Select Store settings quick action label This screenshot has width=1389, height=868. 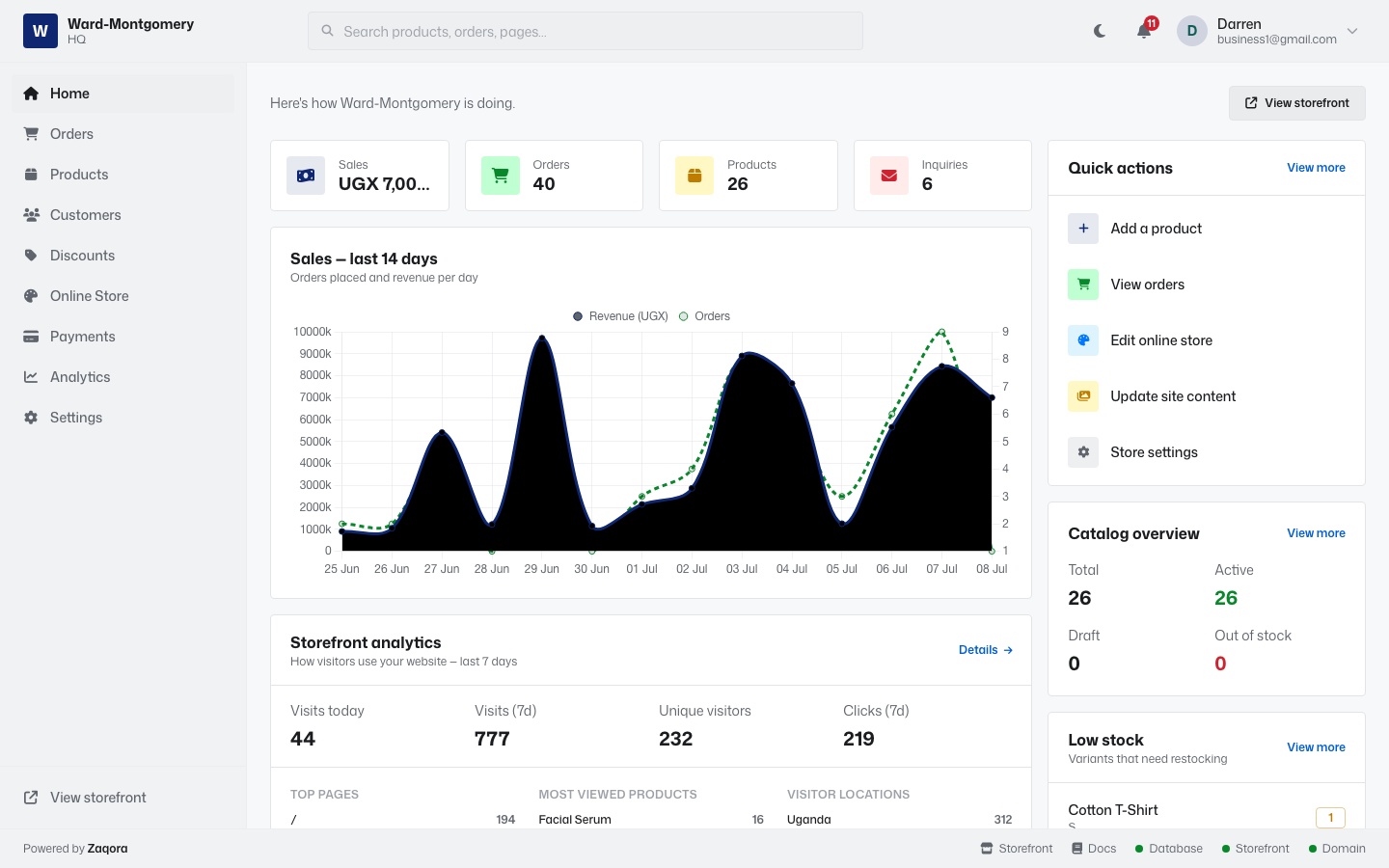1154,452
